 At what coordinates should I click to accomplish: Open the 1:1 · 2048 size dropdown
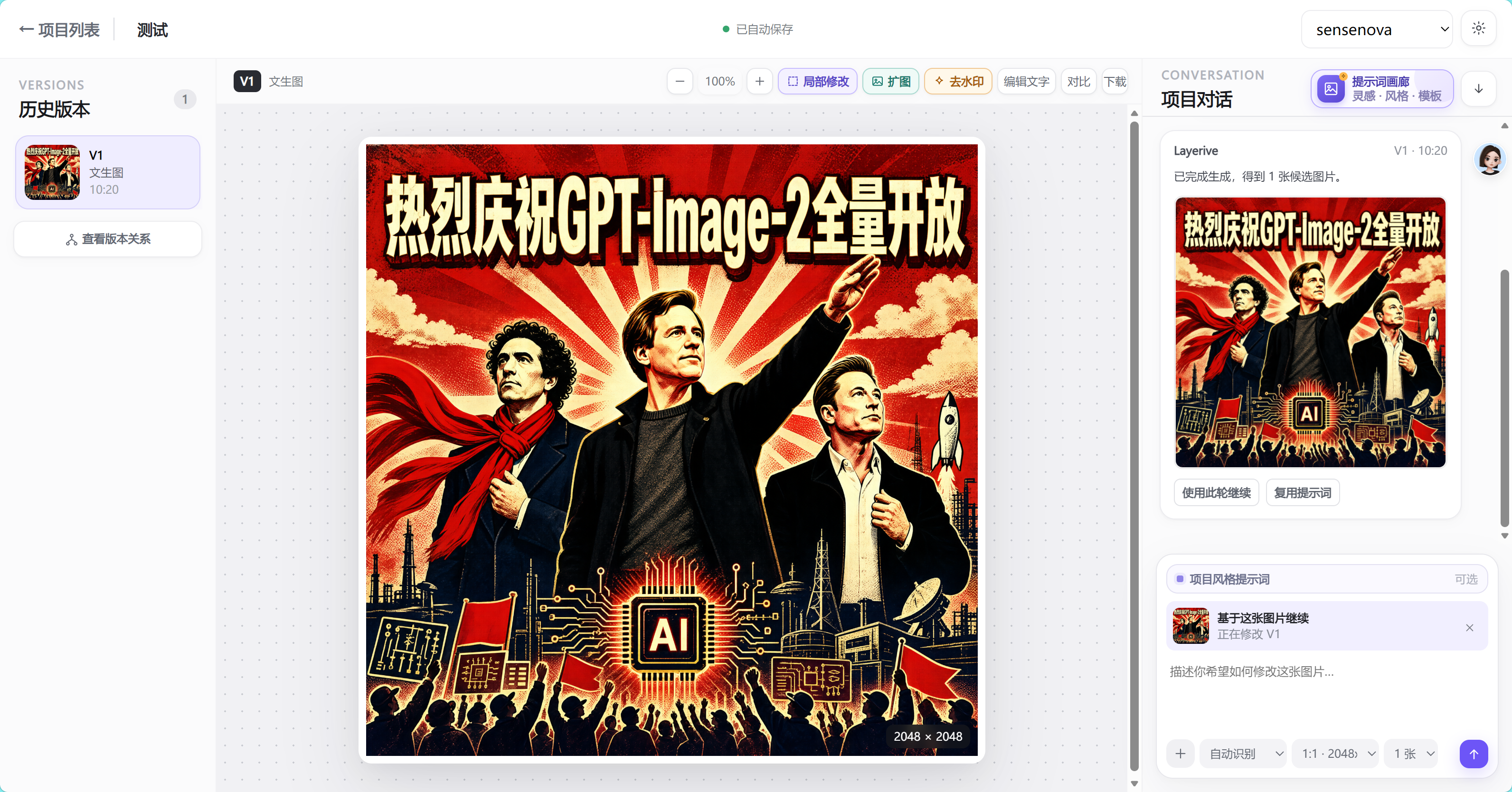pyautogui.click(x=1335, y=754)
